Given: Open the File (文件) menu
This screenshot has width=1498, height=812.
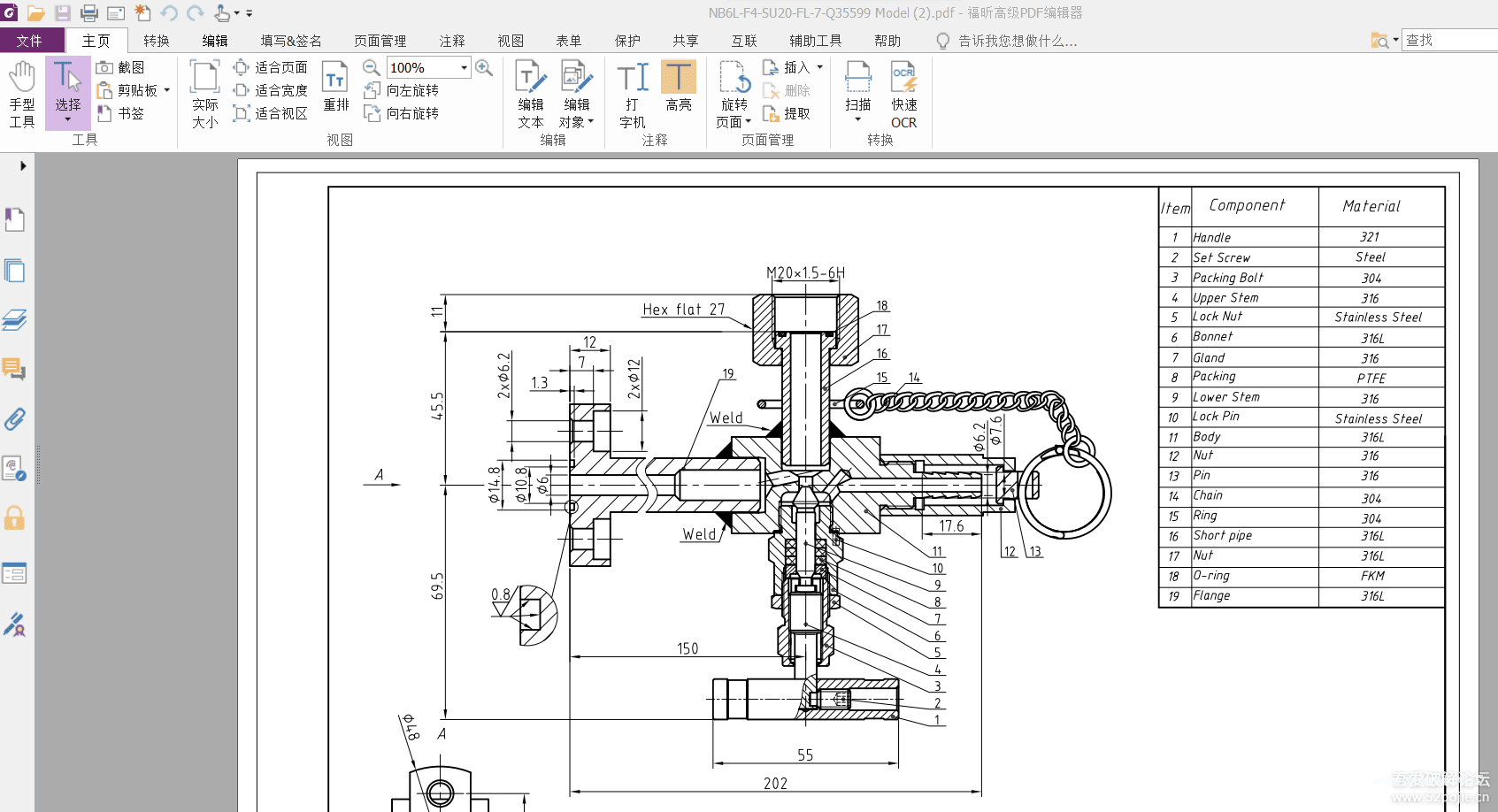Looking at the screenshot, I should click(30, 41).
